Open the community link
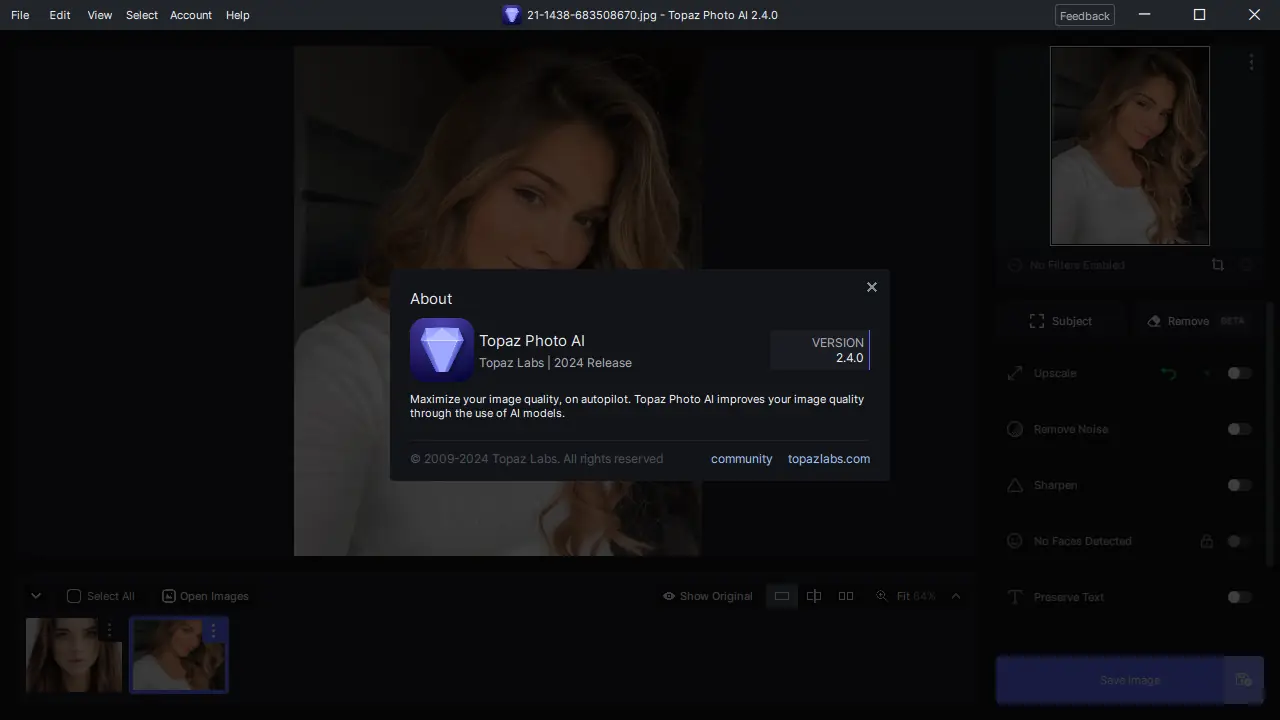This screenshot has height=720, width=1280. (x=741, y=459)
